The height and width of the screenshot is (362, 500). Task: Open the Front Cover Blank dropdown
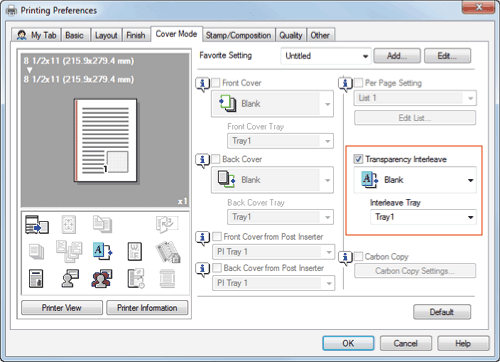click(272, 104)
